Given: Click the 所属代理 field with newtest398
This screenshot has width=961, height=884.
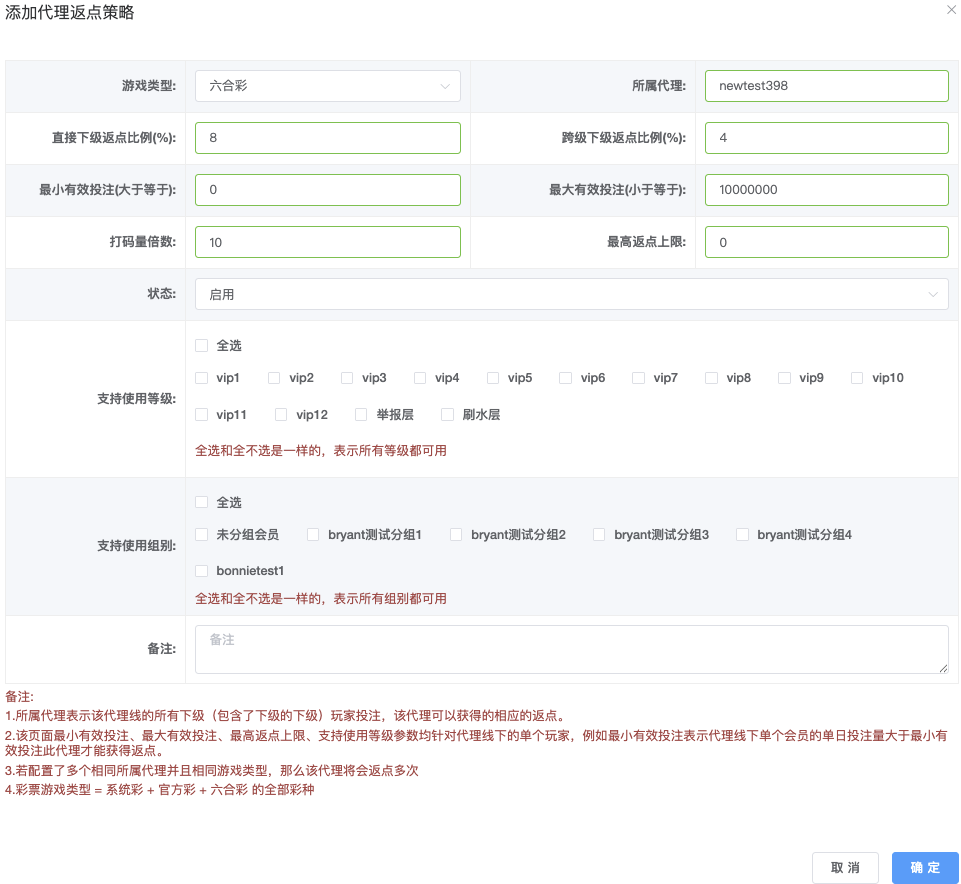Looking at the screenshot, I should (x=826, y=86).
